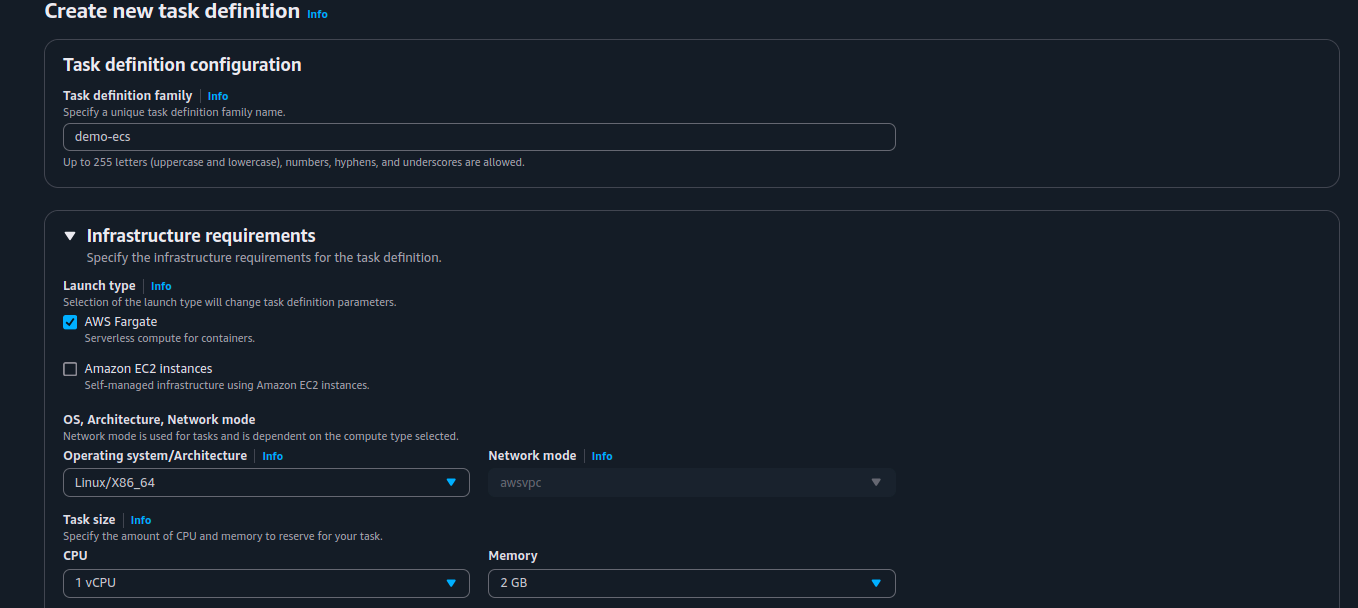Select the AWS Fargate label text

pyautogui.click(x=121, y=322)
